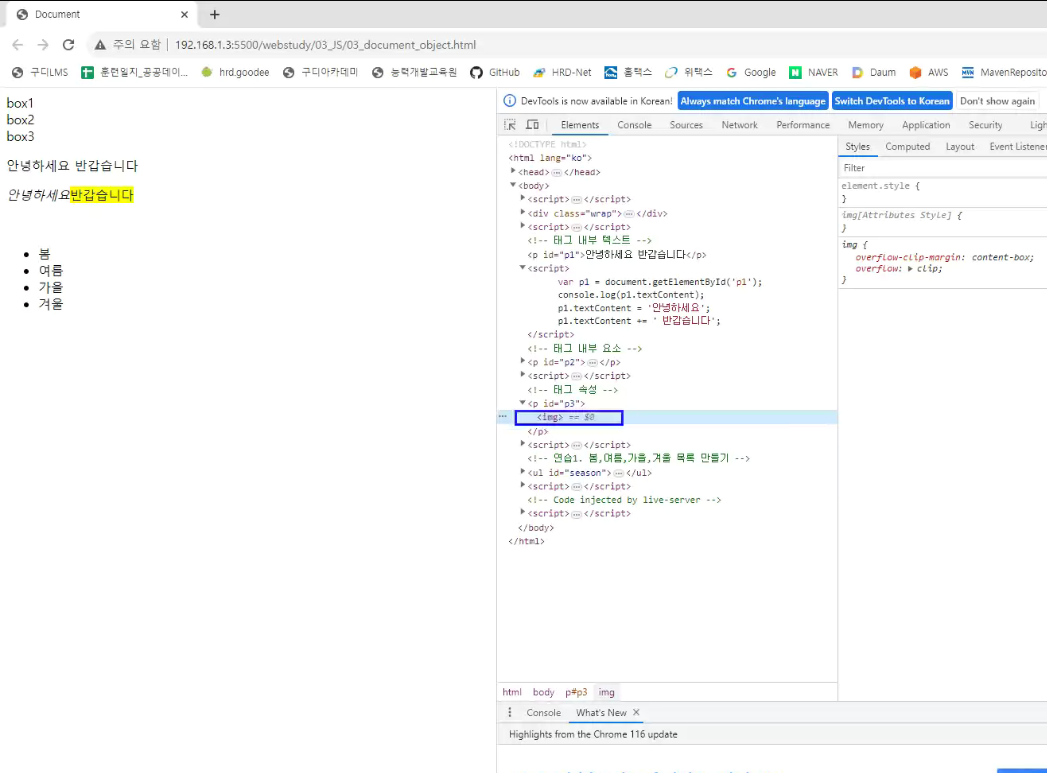The width and height of the screenshot is (1047, 773).
Task: Switch to the Layout styles tab
Action: [960, 147]
